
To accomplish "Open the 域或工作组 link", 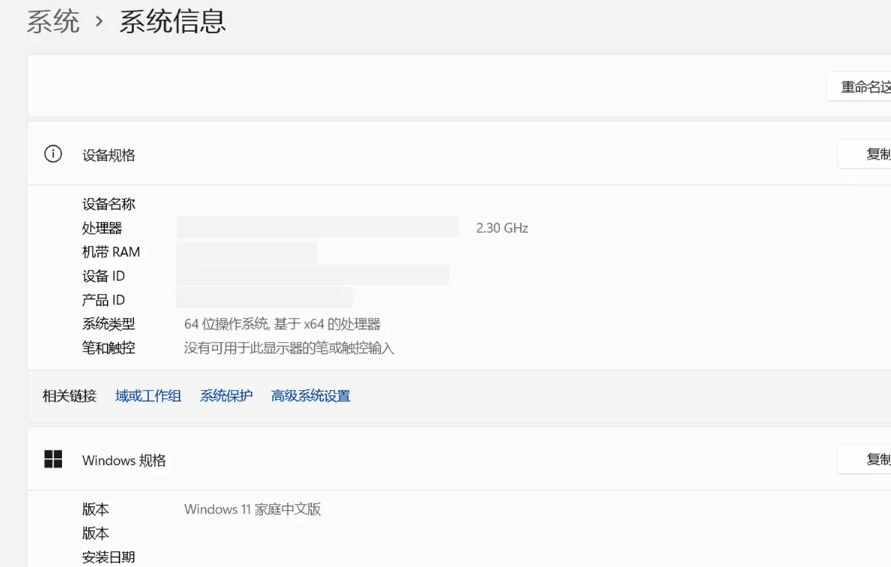I will (148, 396).
